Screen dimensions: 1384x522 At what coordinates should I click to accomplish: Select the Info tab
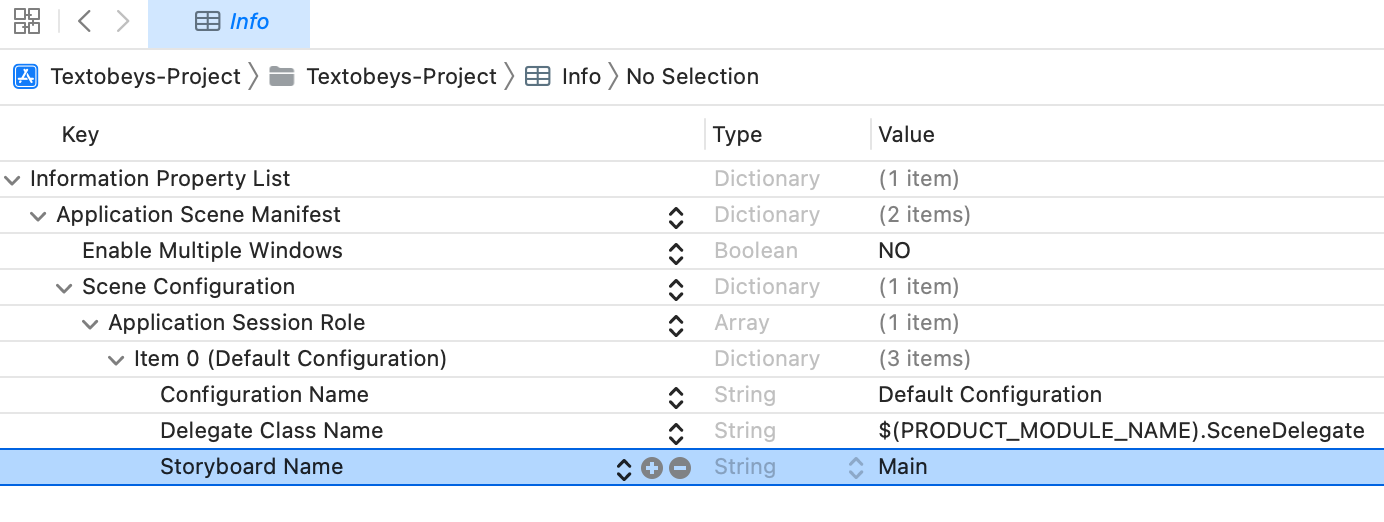pyautogui.click(x=229, y=23)
